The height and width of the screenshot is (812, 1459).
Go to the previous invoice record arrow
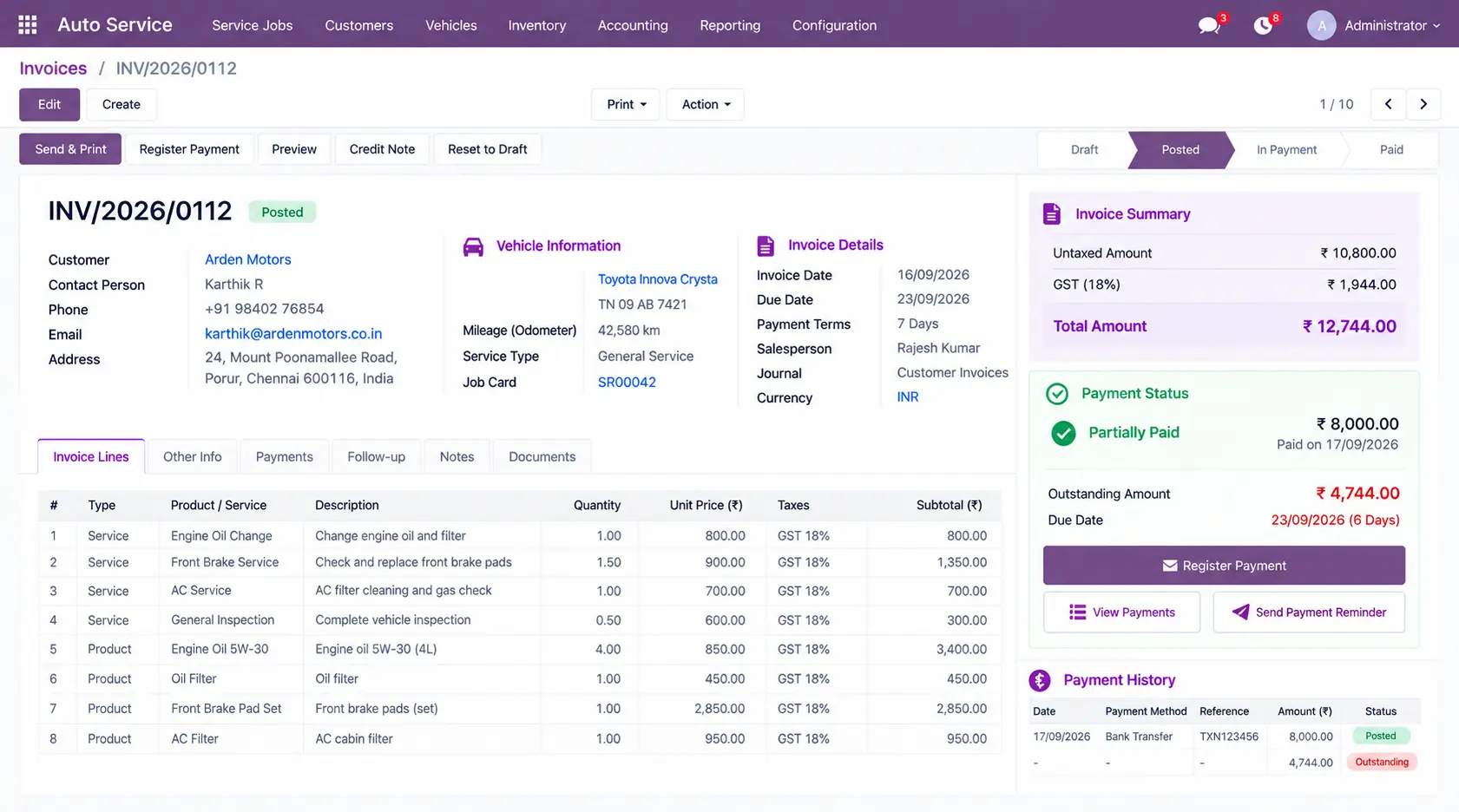tap(1389, 104)
